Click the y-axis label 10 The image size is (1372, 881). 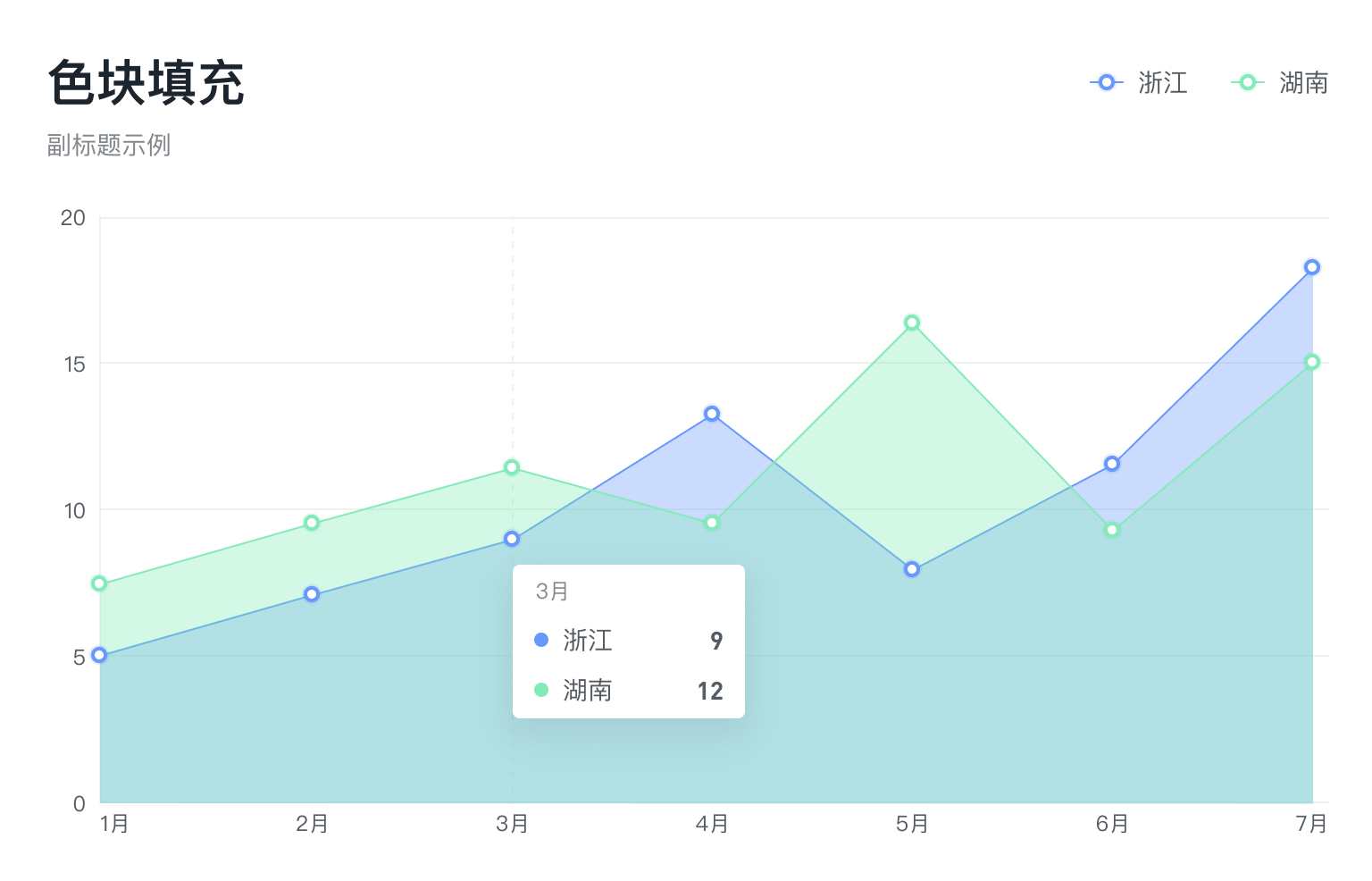(74, 510)
